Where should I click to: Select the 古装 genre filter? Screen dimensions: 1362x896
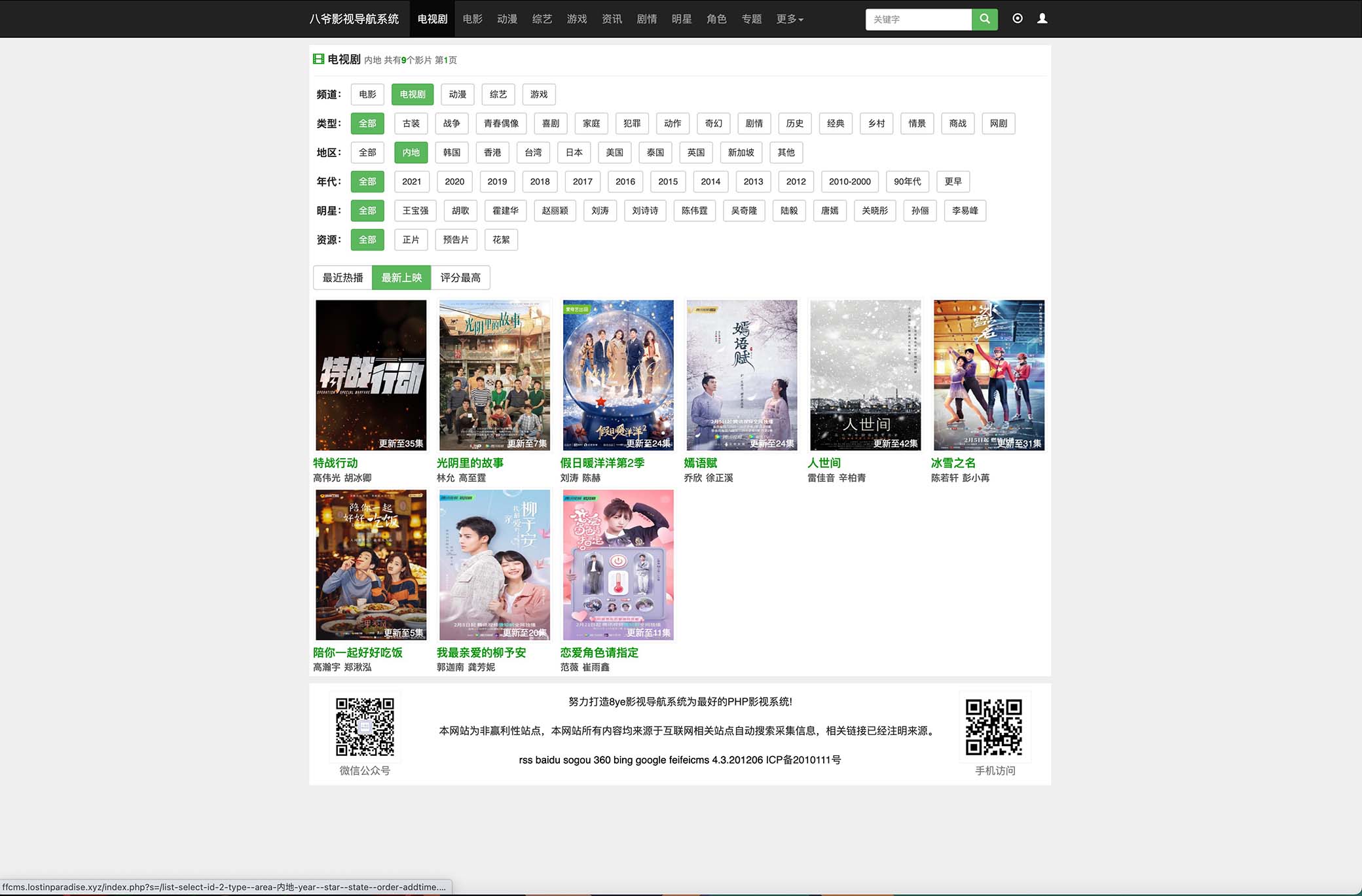[x=411, y=123]
